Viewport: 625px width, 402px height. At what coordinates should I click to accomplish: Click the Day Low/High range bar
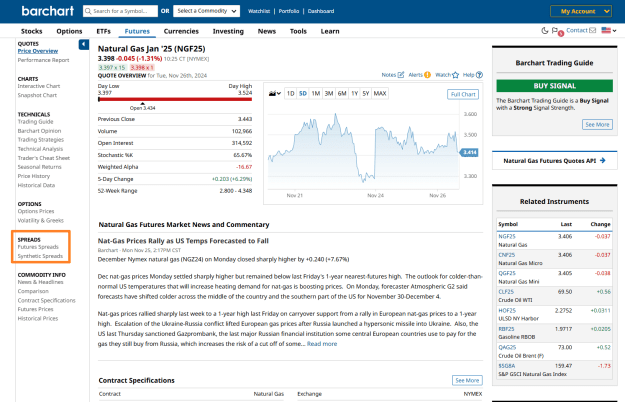point(175,99)
